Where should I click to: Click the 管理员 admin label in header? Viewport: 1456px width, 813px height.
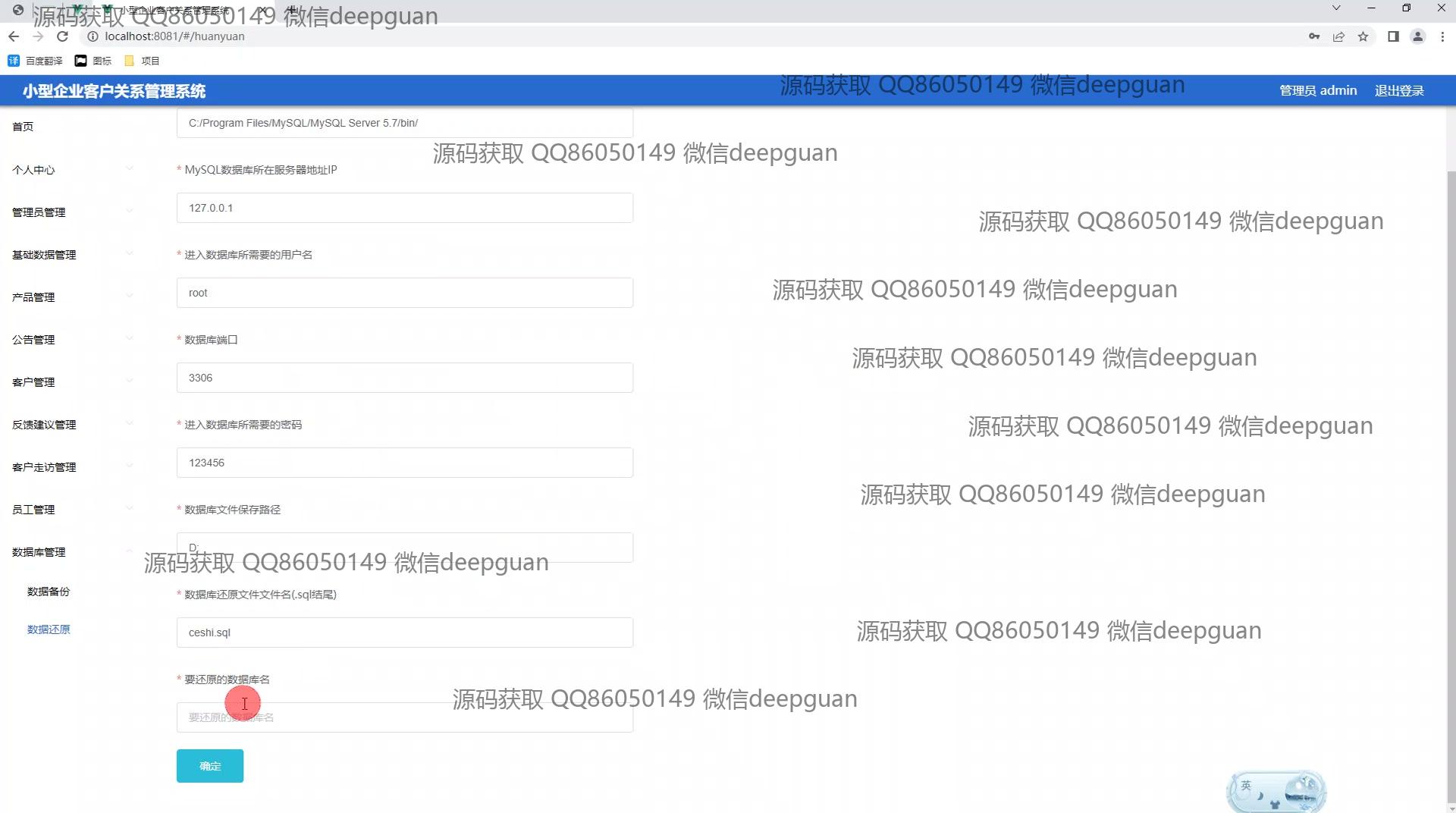(x=1318, y=91)
